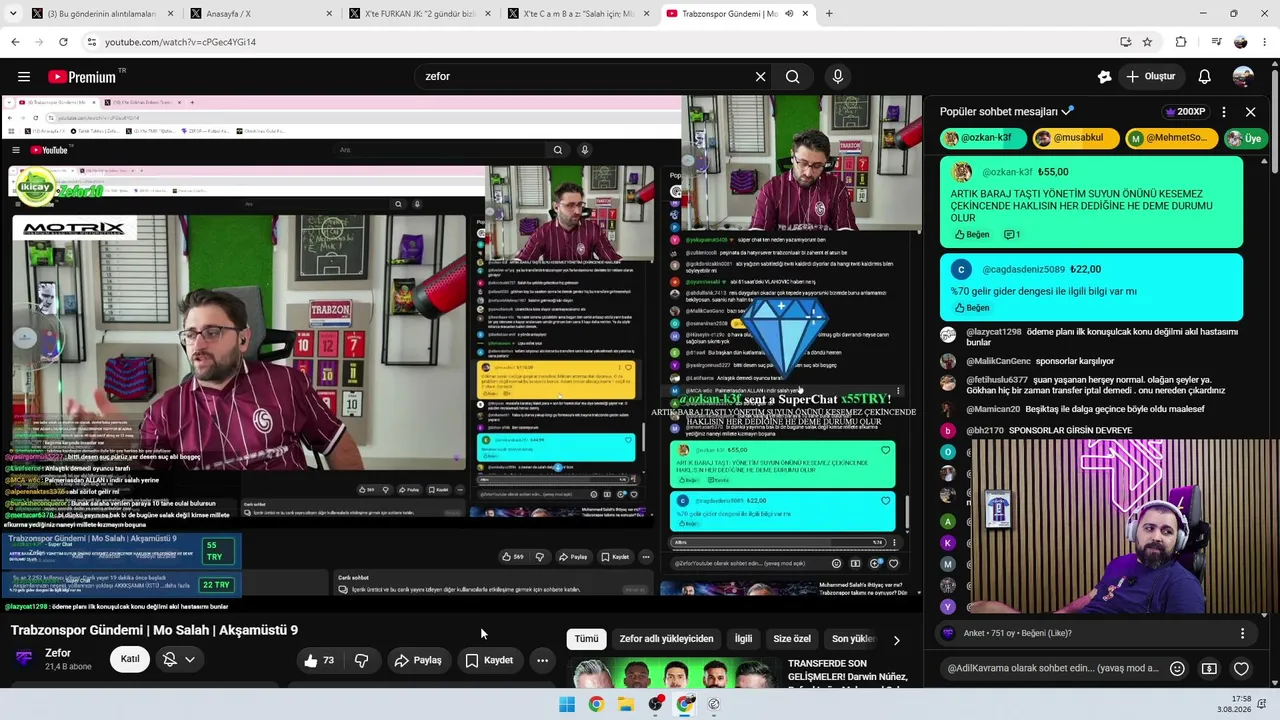The height and width of the screenshot is (720, 1280).
Task: Expand the chat mode selector Popüler sohbet mesajları
Action: pos(1007,112)
